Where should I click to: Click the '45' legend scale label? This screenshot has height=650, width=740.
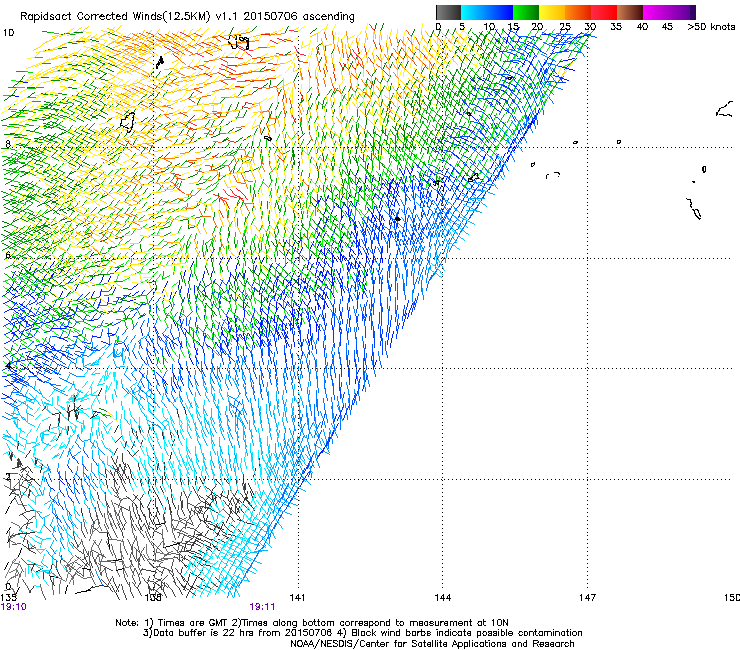tap(667, 27)
